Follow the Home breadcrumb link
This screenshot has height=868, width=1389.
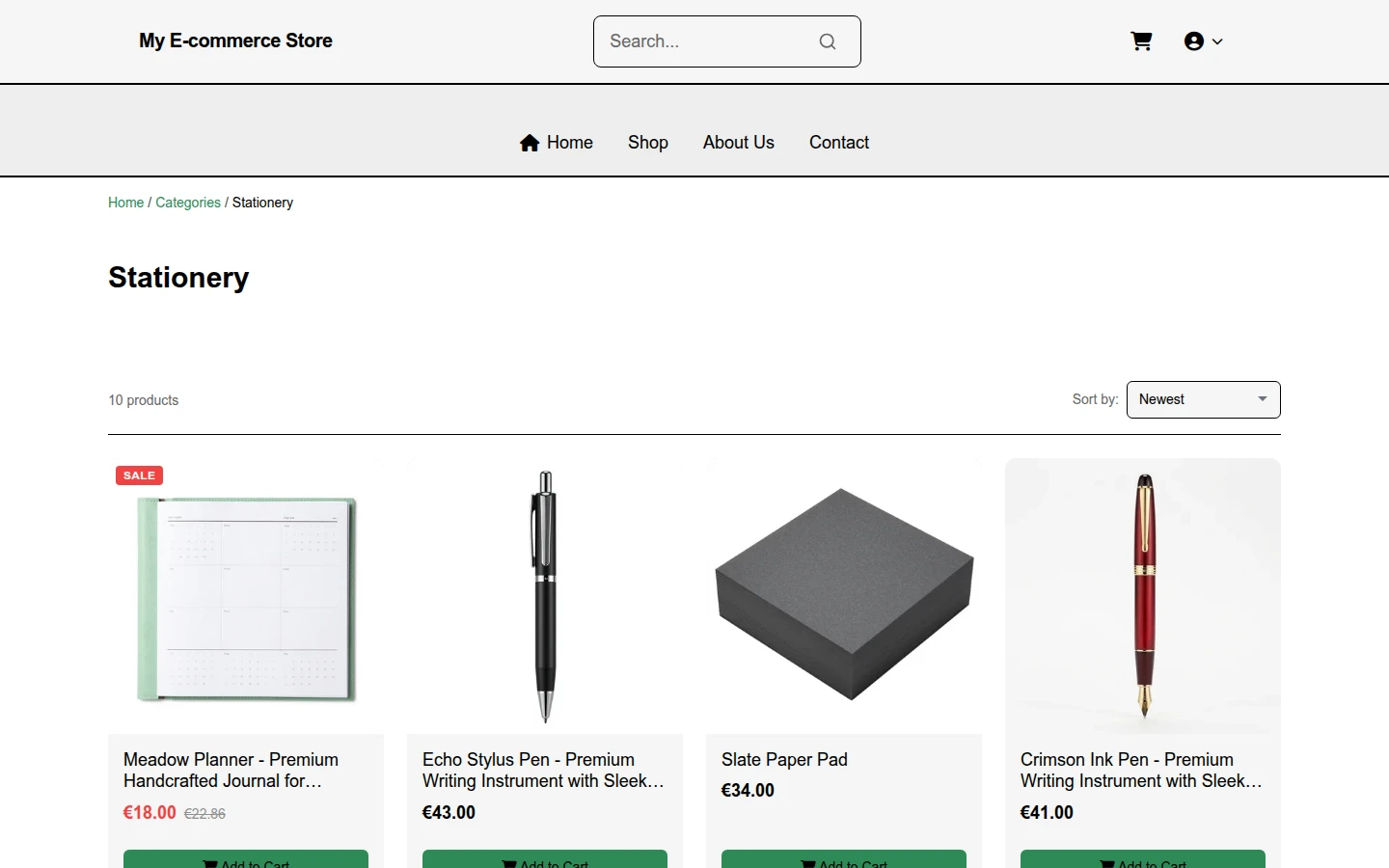click(x=125, y=203)
